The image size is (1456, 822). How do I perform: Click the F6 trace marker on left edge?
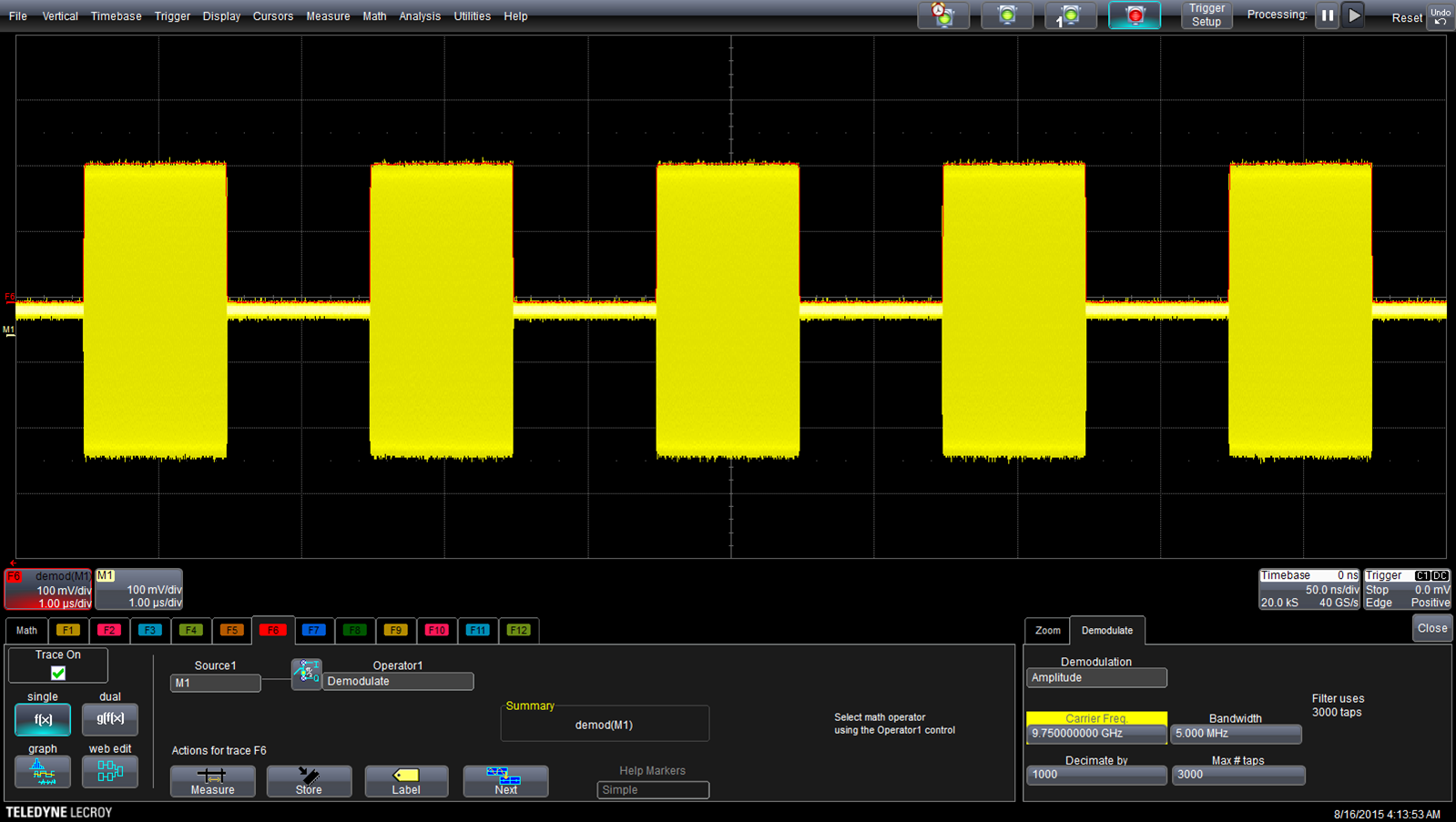10,297
